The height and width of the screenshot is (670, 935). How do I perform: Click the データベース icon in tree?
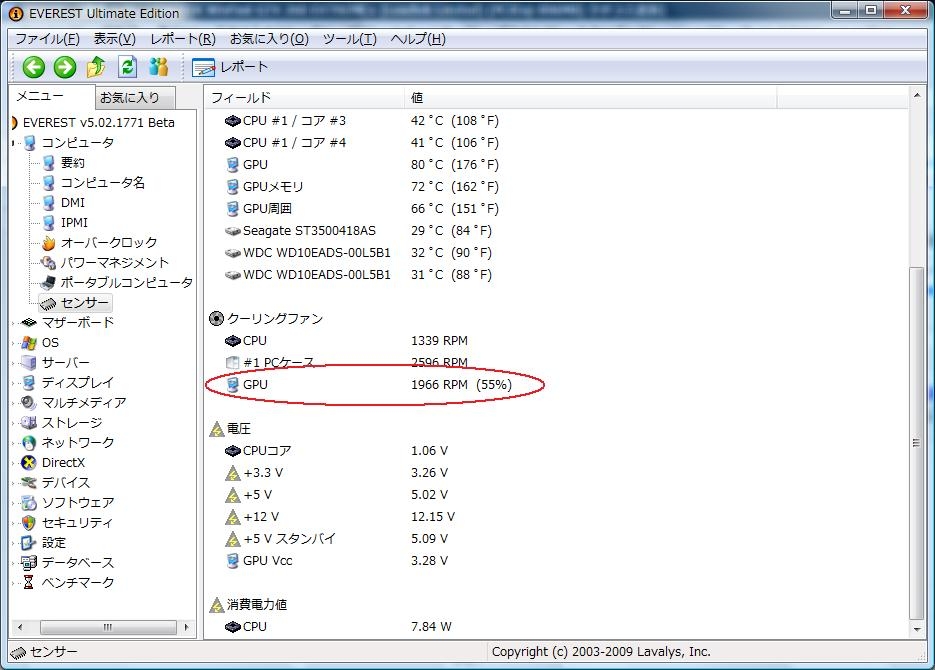29,563
